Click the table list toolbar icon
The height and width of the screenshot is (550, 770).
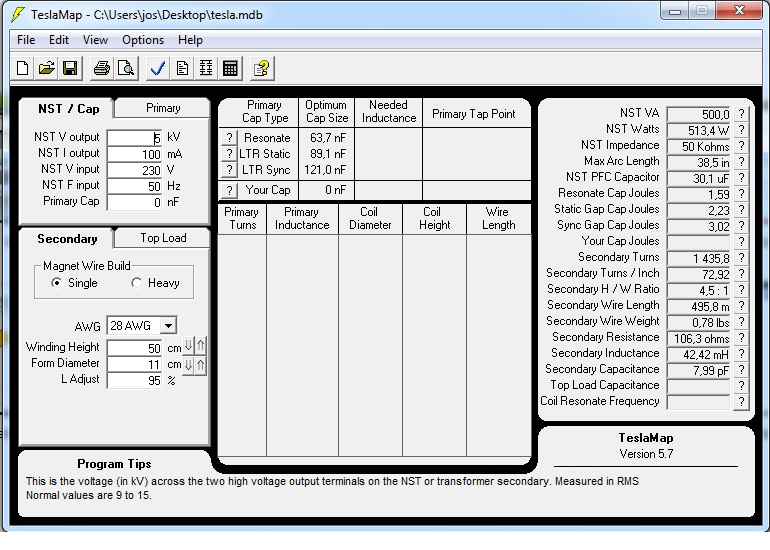(x=206, y=68)
